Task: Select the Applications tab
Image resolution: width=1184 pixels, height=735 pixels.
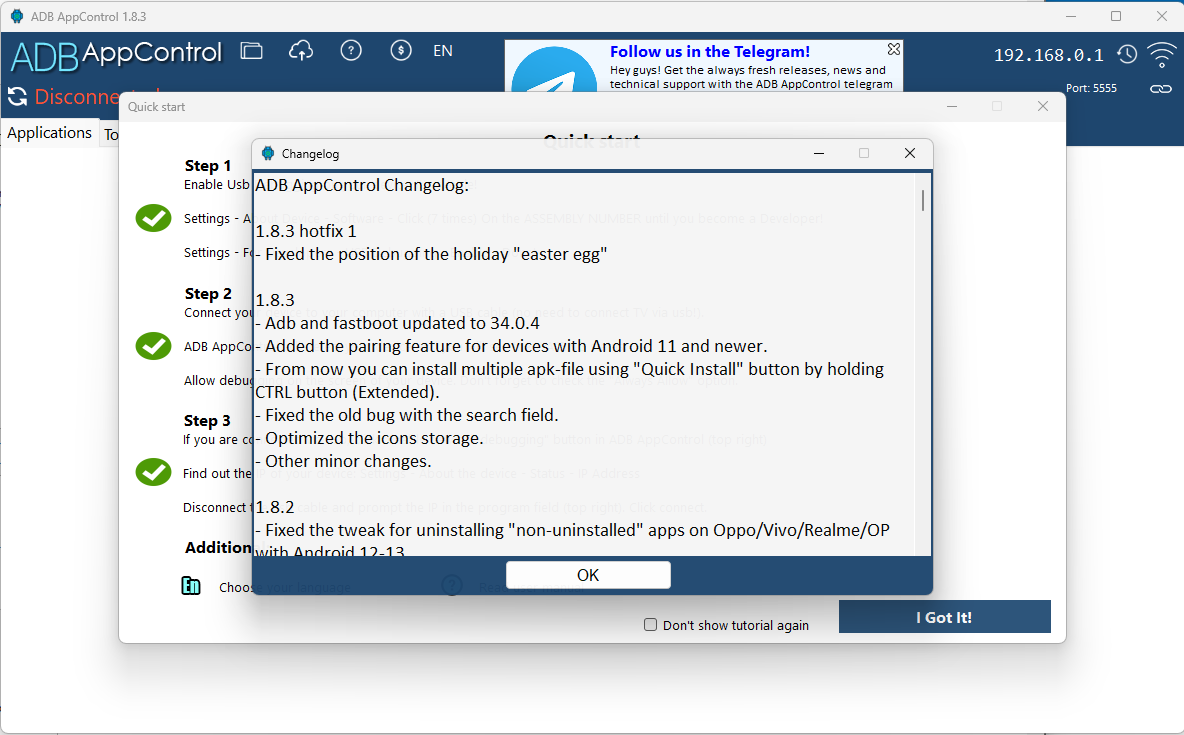Action: 50,133
